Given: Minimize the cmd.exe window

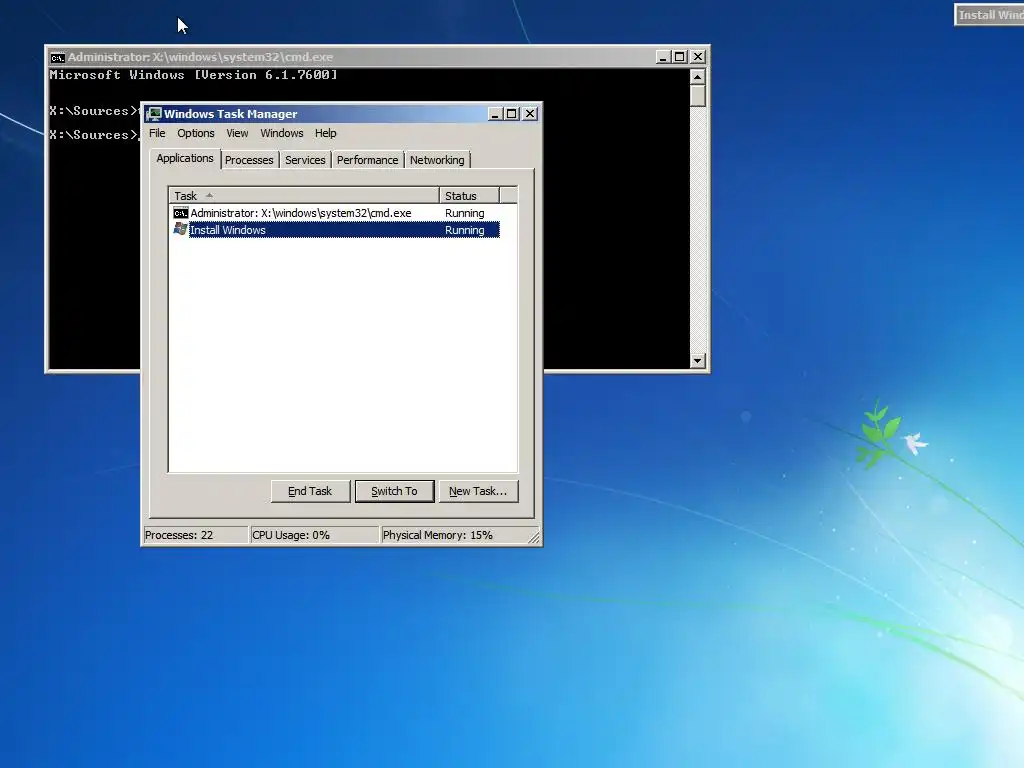Looking at the screenshot, I should [663, 57].
